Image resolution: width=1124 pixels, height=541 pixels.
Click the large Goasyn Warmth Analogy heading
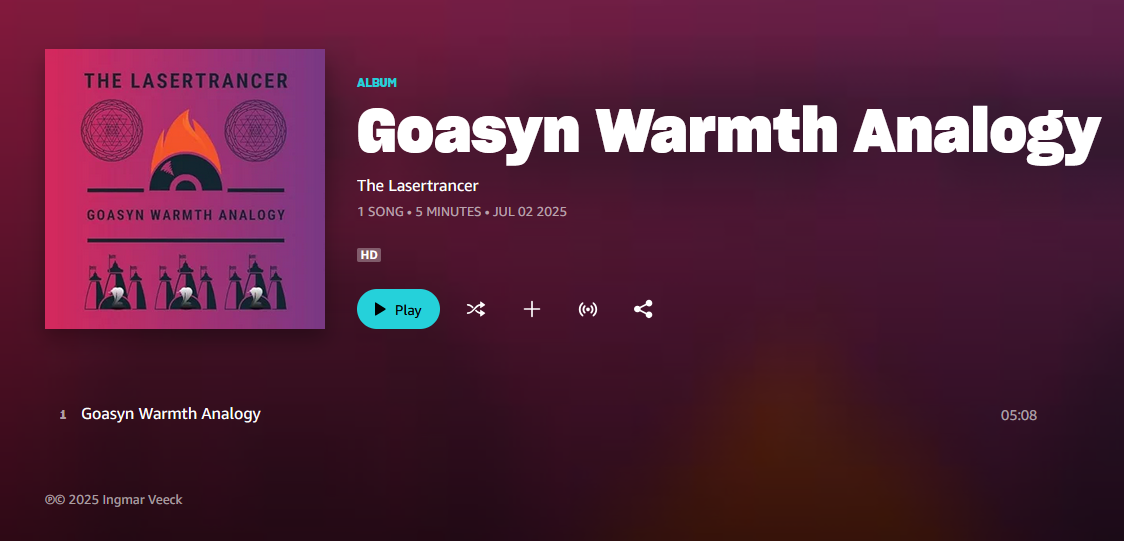click(x=728, y=131)
